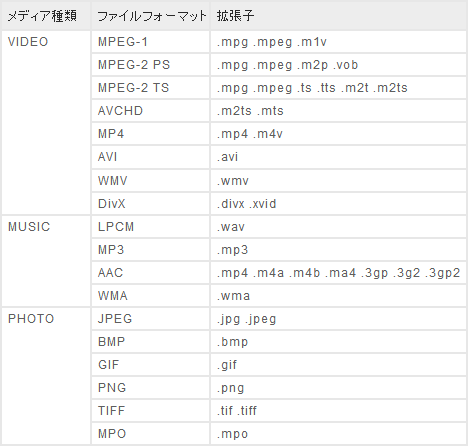
Task: Select the '.mp4 .m4v' extensions cell
Action: [338, 134]
